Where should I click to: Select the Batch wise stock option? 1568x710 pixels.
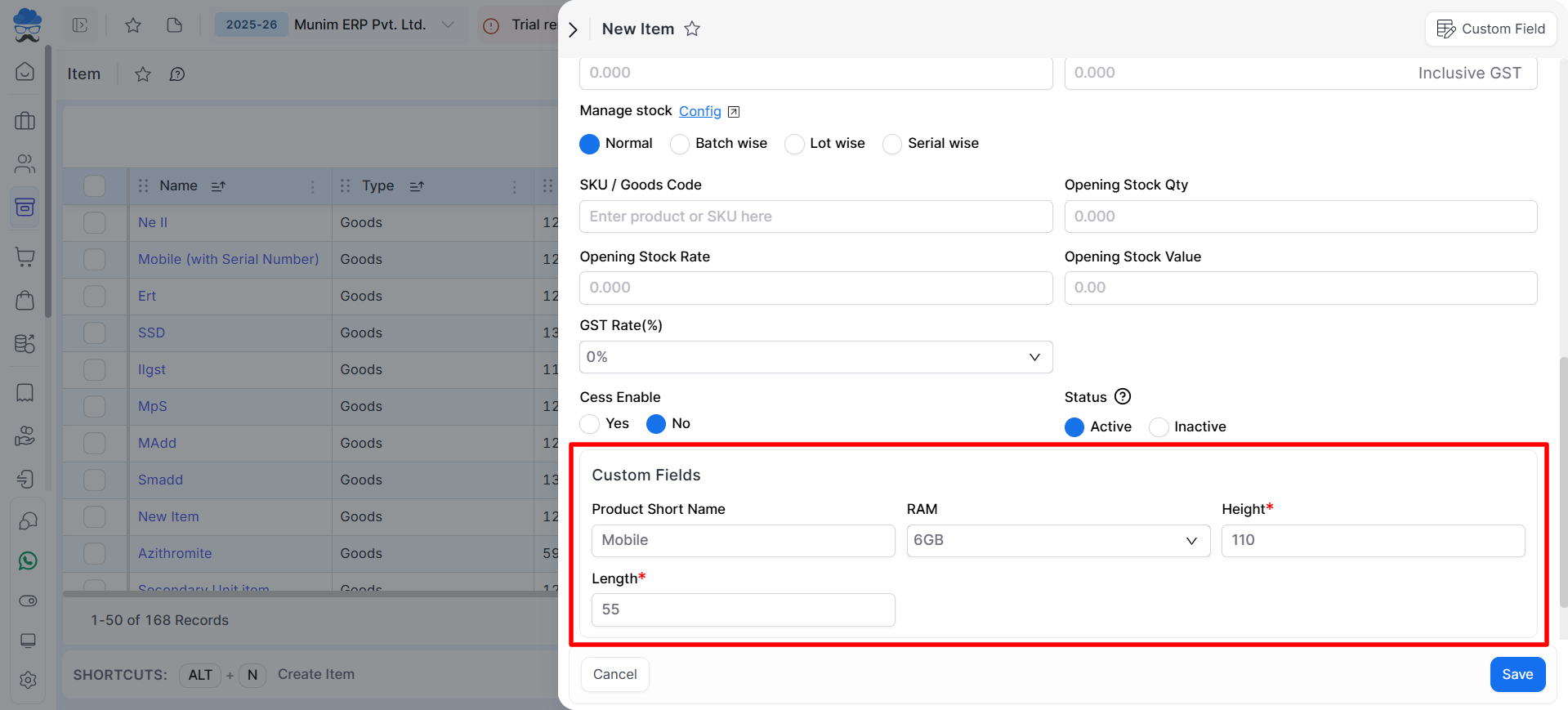(x=680, y=145)
